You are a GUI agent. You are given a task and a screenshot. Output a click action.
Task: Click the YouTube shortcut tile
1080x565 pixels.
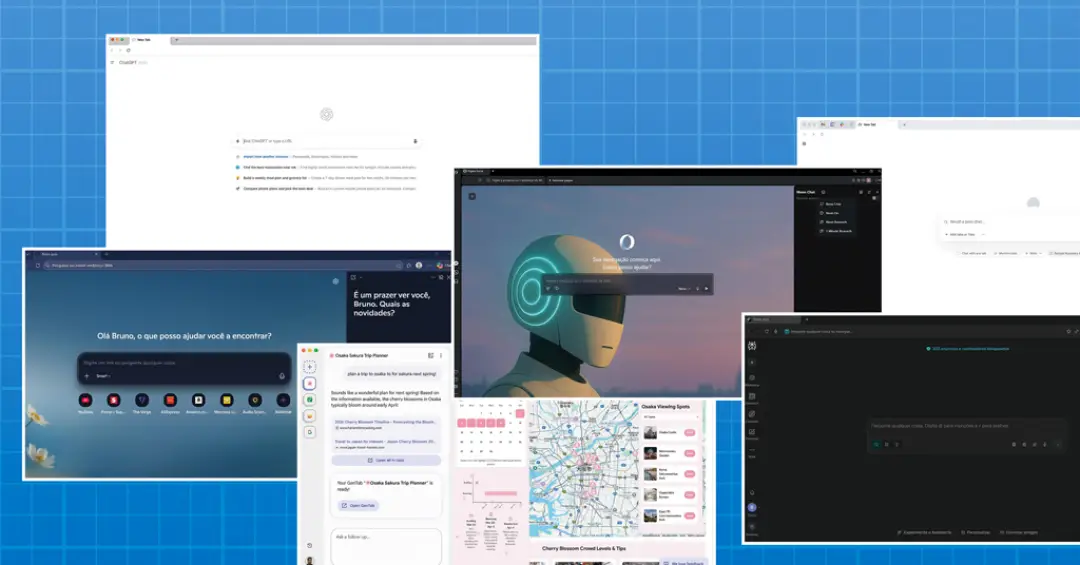coord(86,400)
